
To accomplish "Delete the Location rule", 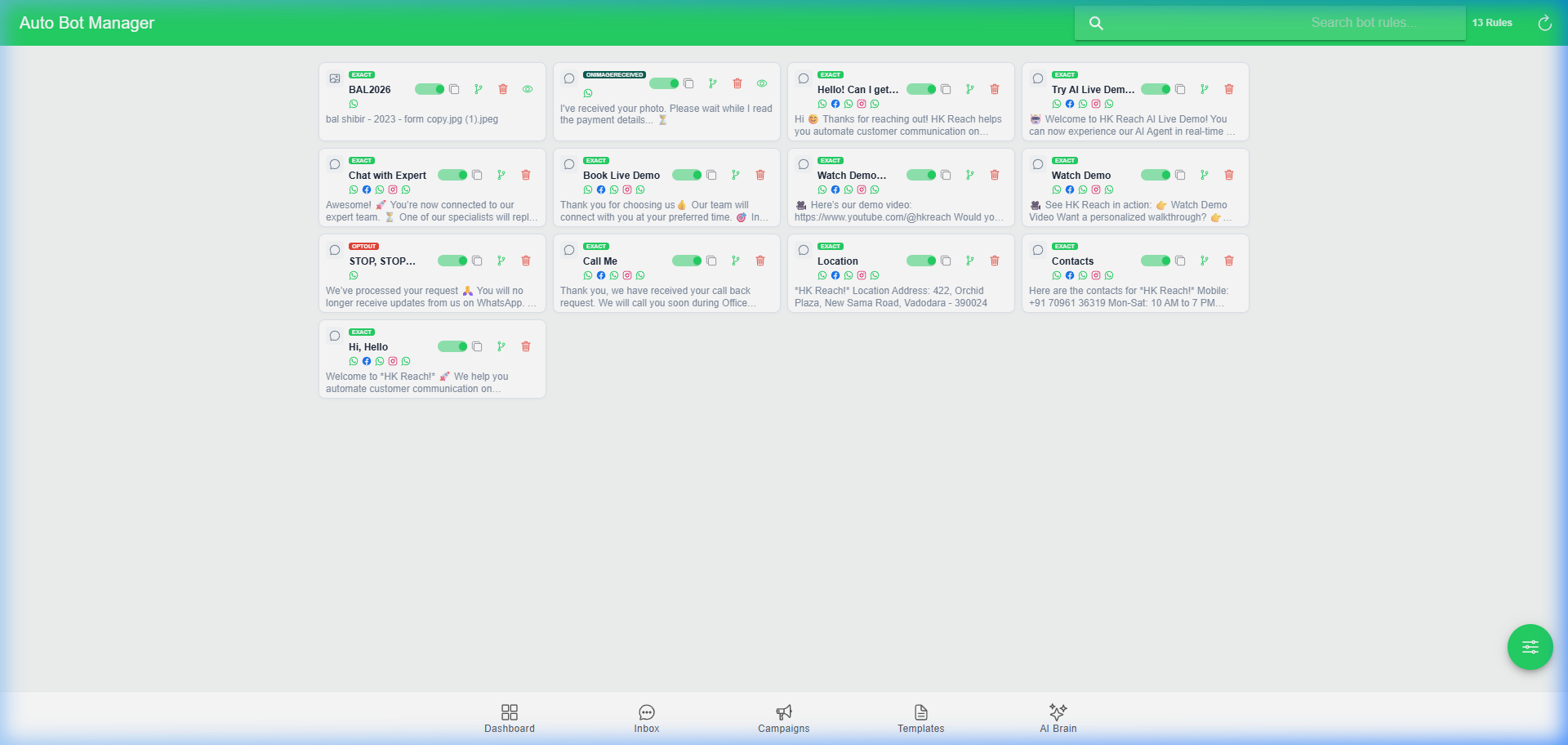I will (x=995, y=261).
